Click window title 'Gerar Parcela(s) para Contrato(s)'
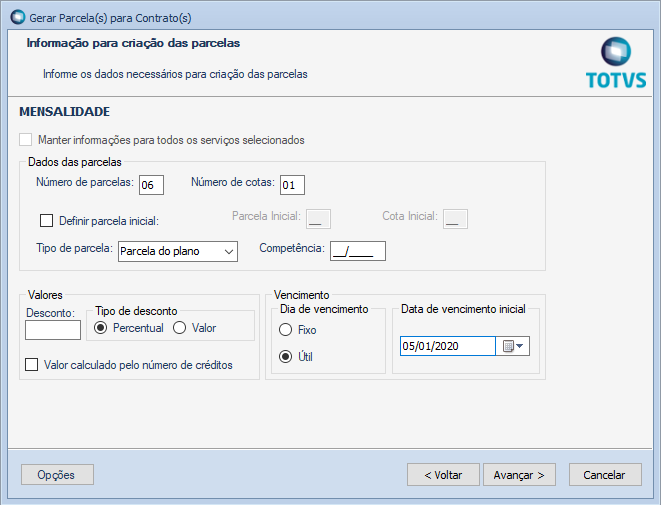Viewport: 661px width, 505px height. click(110, 18)
